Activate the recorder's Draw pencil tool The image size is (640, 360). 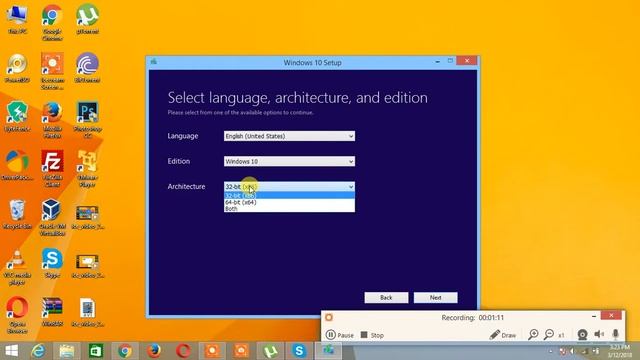coord(502,335)
